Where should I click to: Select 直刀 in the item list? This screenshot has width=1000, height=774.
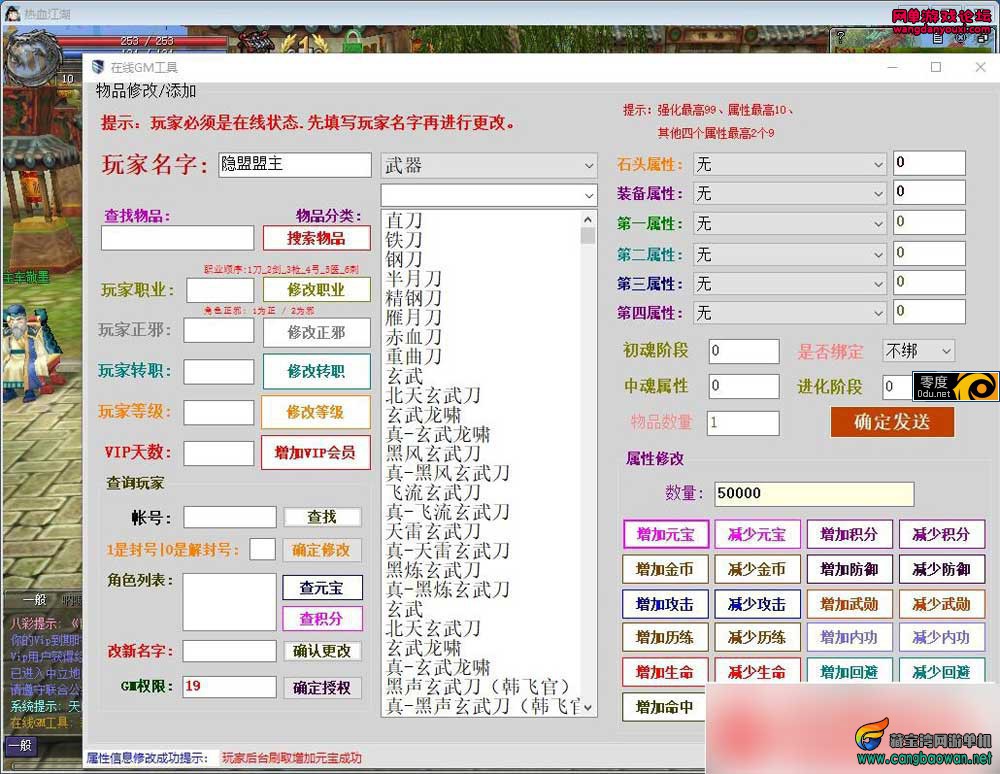pyautogui.click(x=404, y=221)
